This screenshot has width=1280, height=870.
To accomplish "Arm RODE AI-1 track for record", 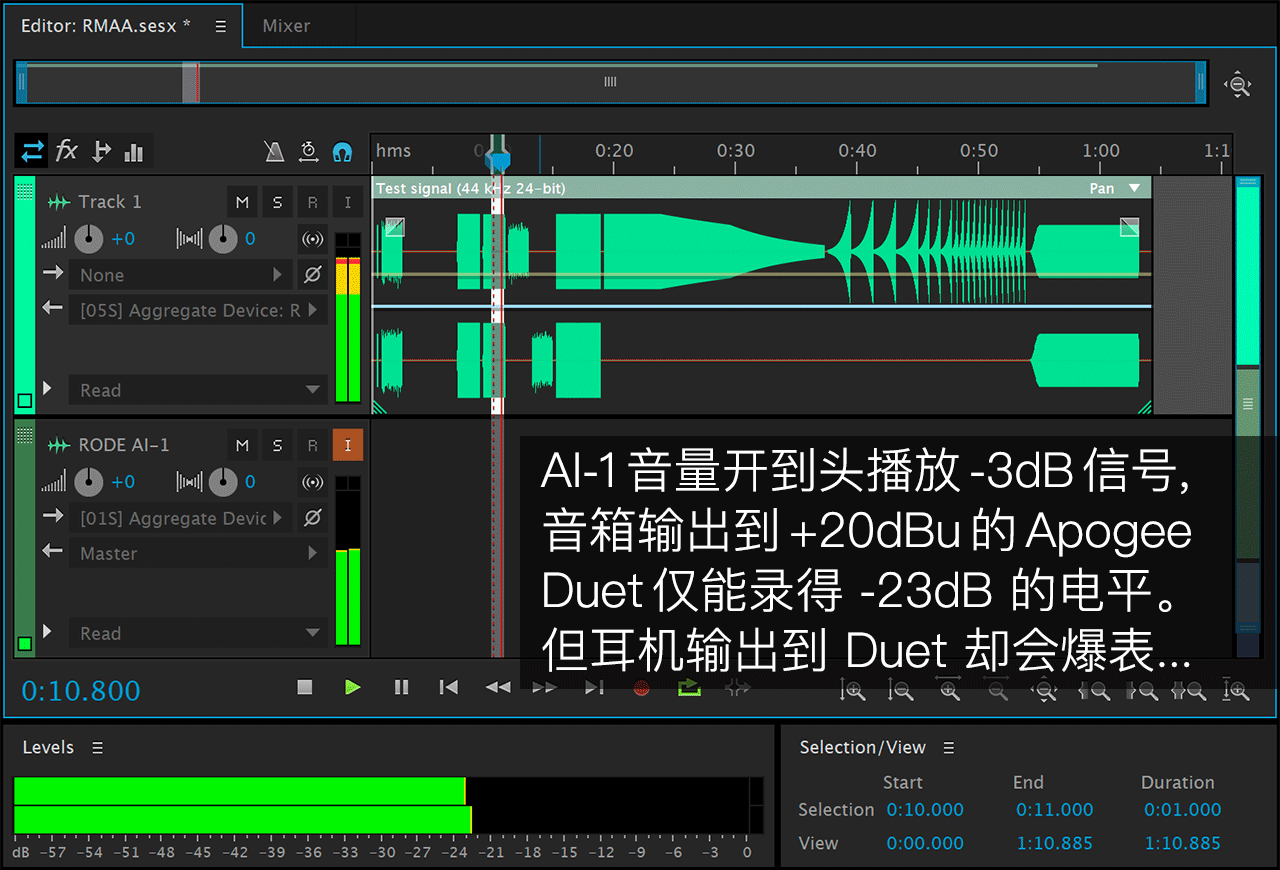I will click(312, 445).
